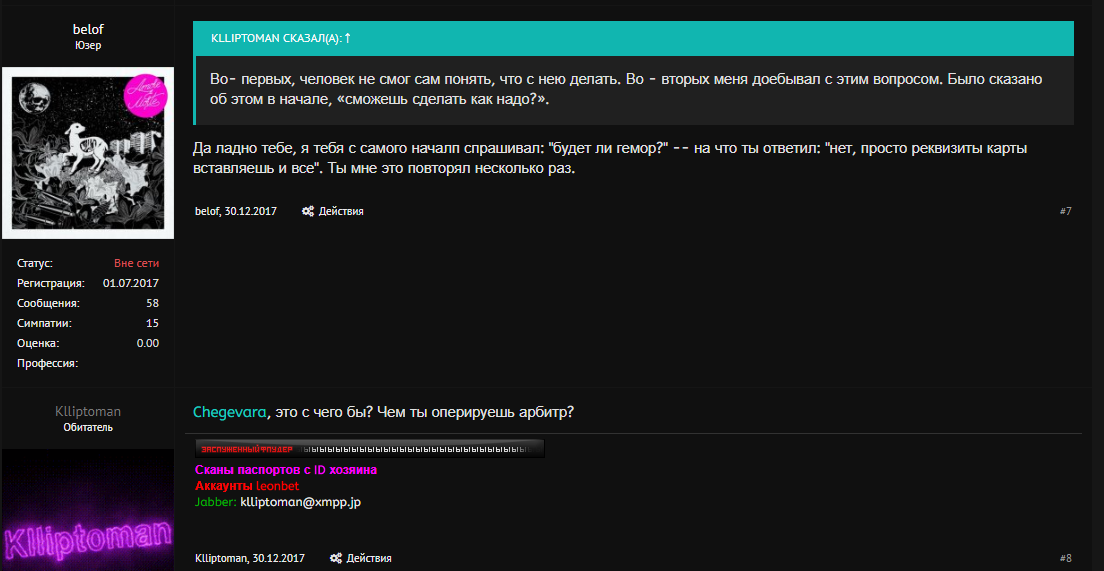The image size is (1104, 571).
Task: Click the #7 post permalink
Action: point(1065,212)
